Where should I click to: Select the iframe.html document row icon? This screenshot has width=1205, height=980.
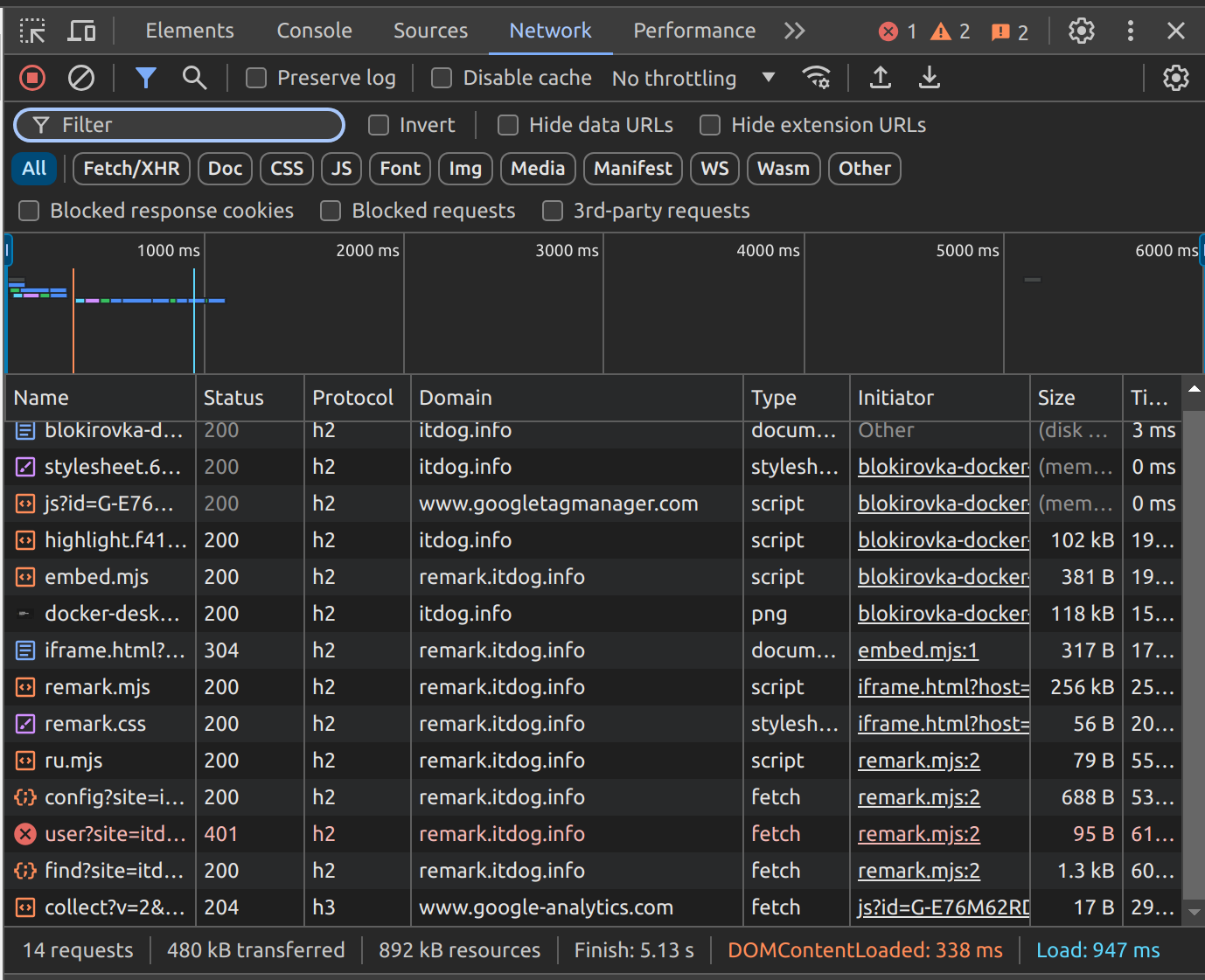click(25, 650)
